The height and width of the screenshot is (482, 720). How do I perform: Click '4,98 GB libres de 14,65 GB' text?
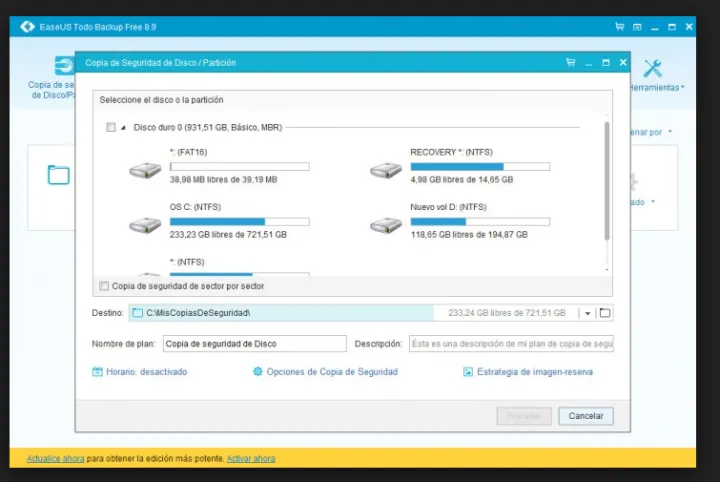point(461,179)
